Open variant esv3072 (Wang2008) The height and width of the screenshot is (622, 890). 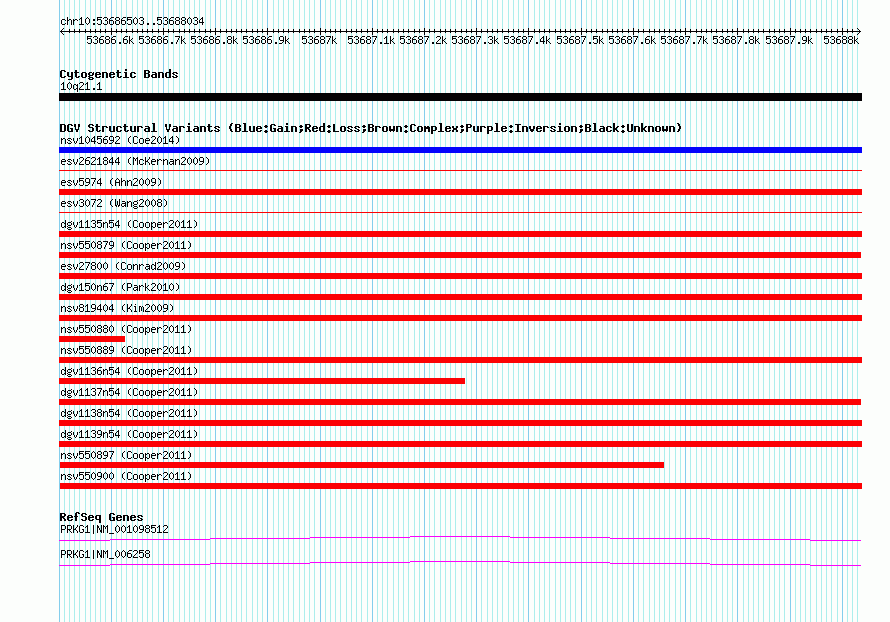coord(114,203)
